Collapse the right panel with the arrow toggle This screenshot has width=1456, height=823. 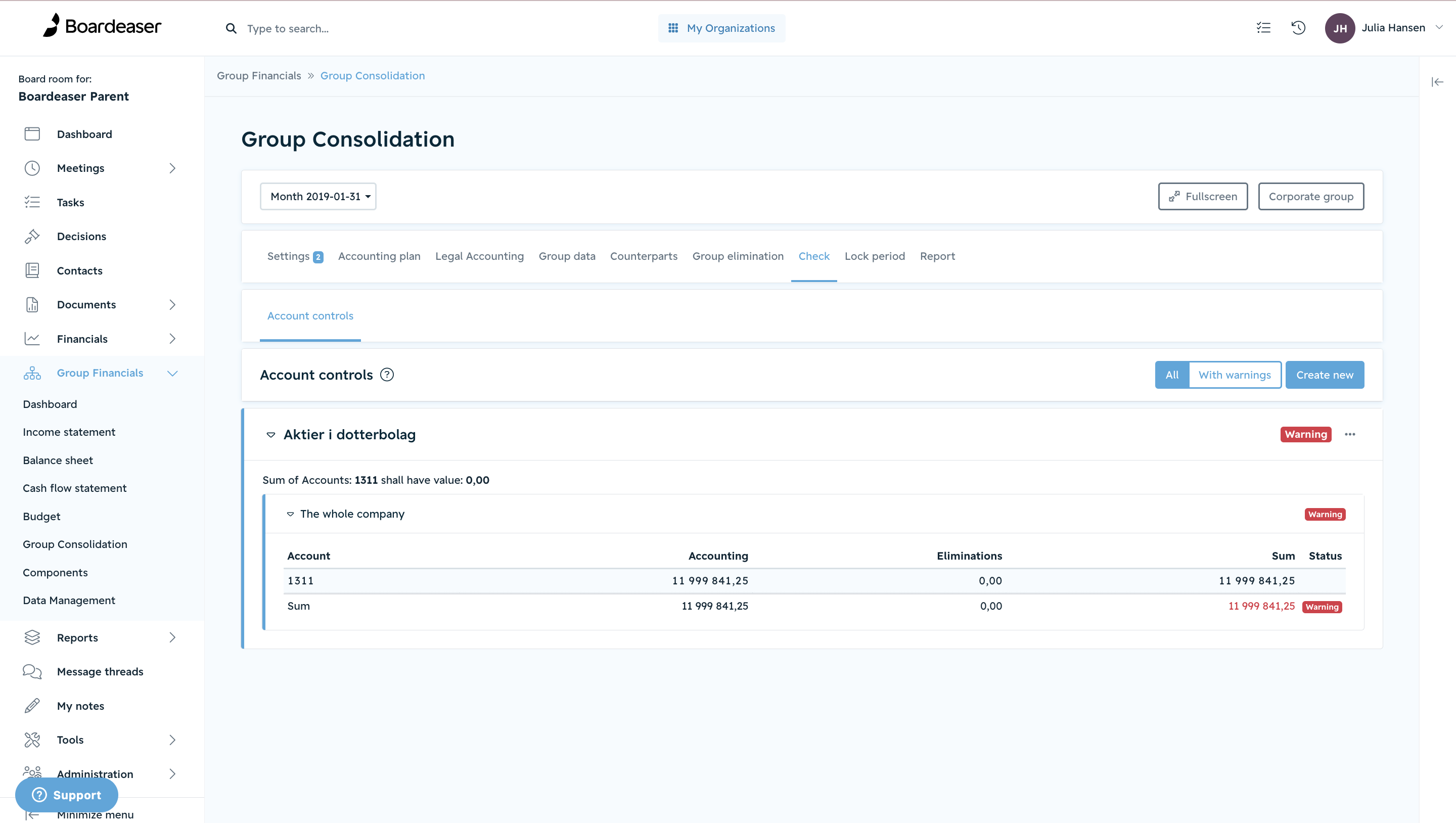coord(1437,81)
